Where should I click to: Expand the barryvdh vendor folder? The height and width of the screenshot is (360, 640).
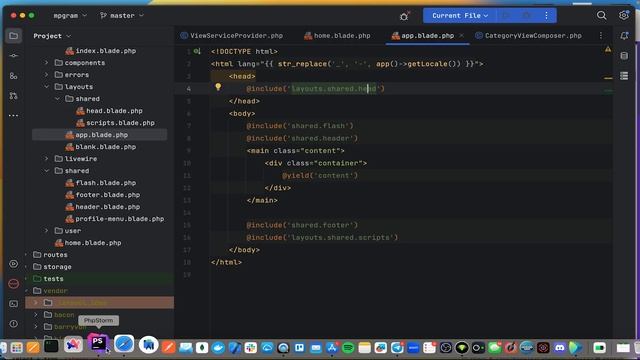[36, 327]
